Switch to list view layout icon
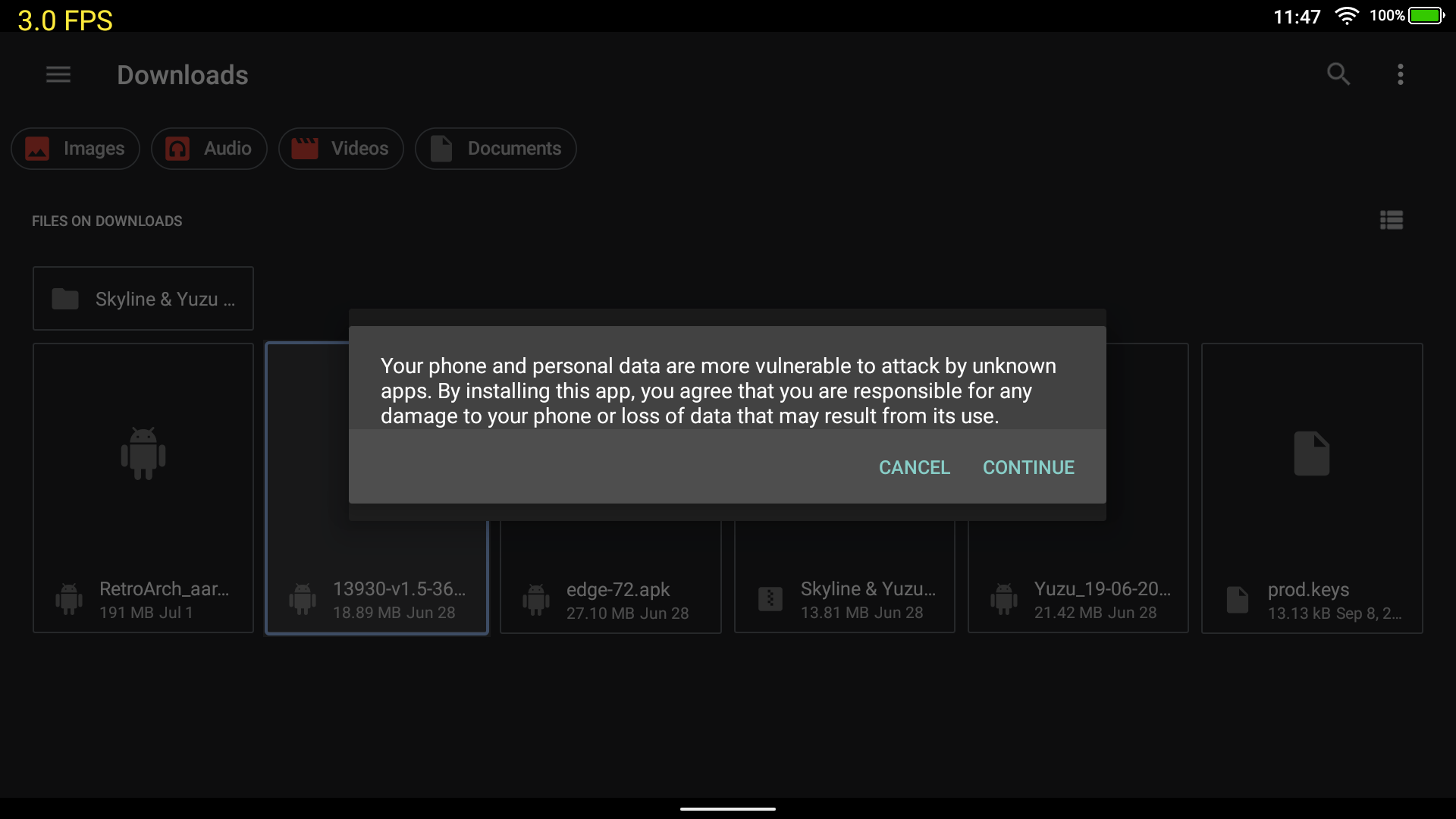1456x819 pixels. tap(1391, 221)
